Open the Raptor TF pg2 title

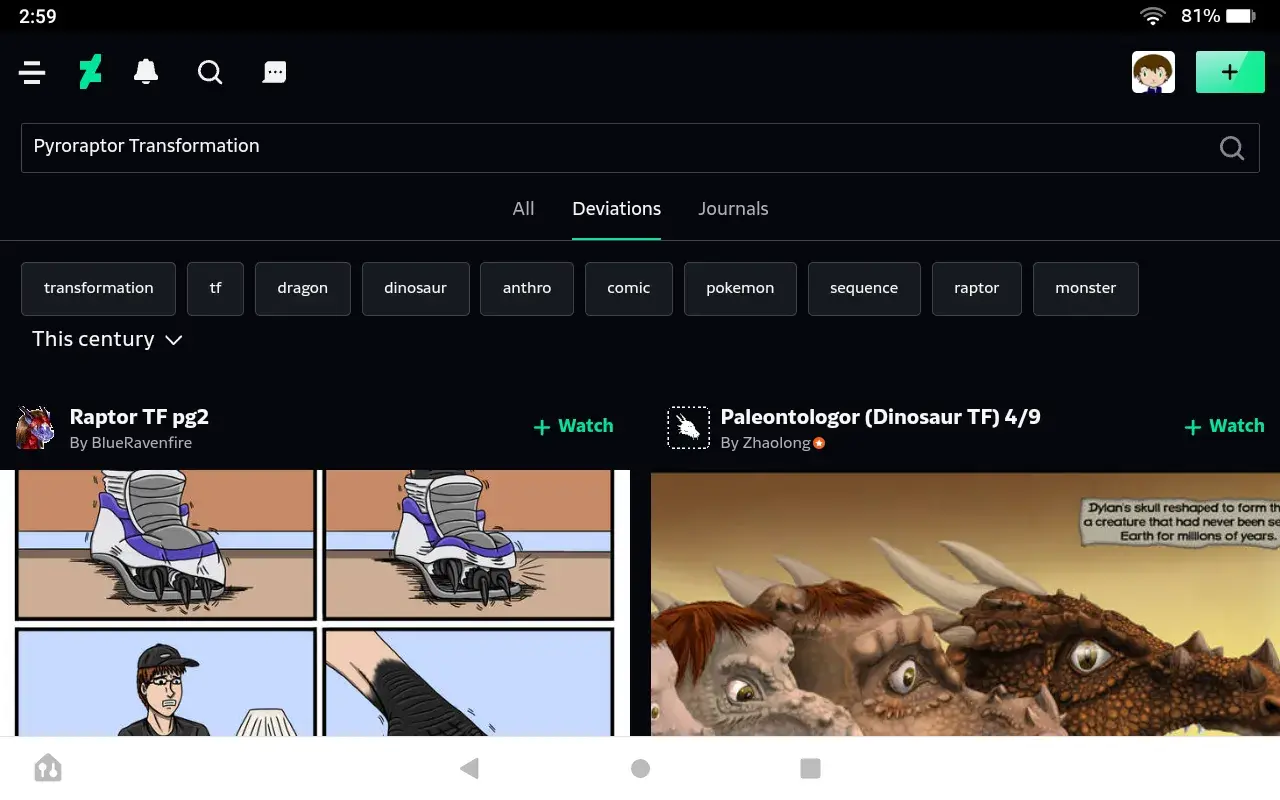(139, 417)
